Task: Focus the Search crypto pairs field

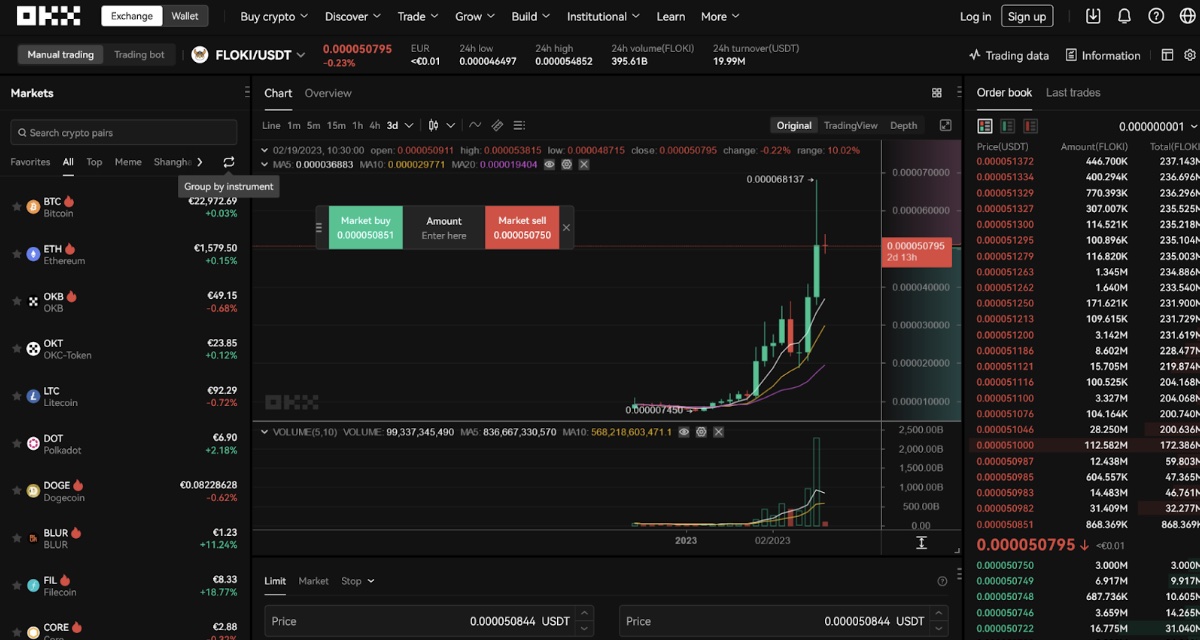Action: (124, 132)
